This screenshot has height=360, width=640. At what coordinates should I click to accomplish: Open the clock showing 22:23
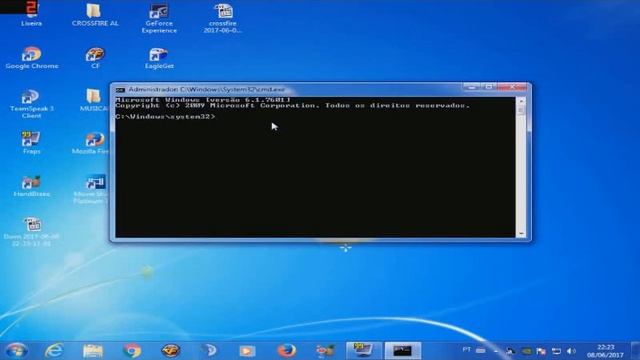tap(605, 351)
